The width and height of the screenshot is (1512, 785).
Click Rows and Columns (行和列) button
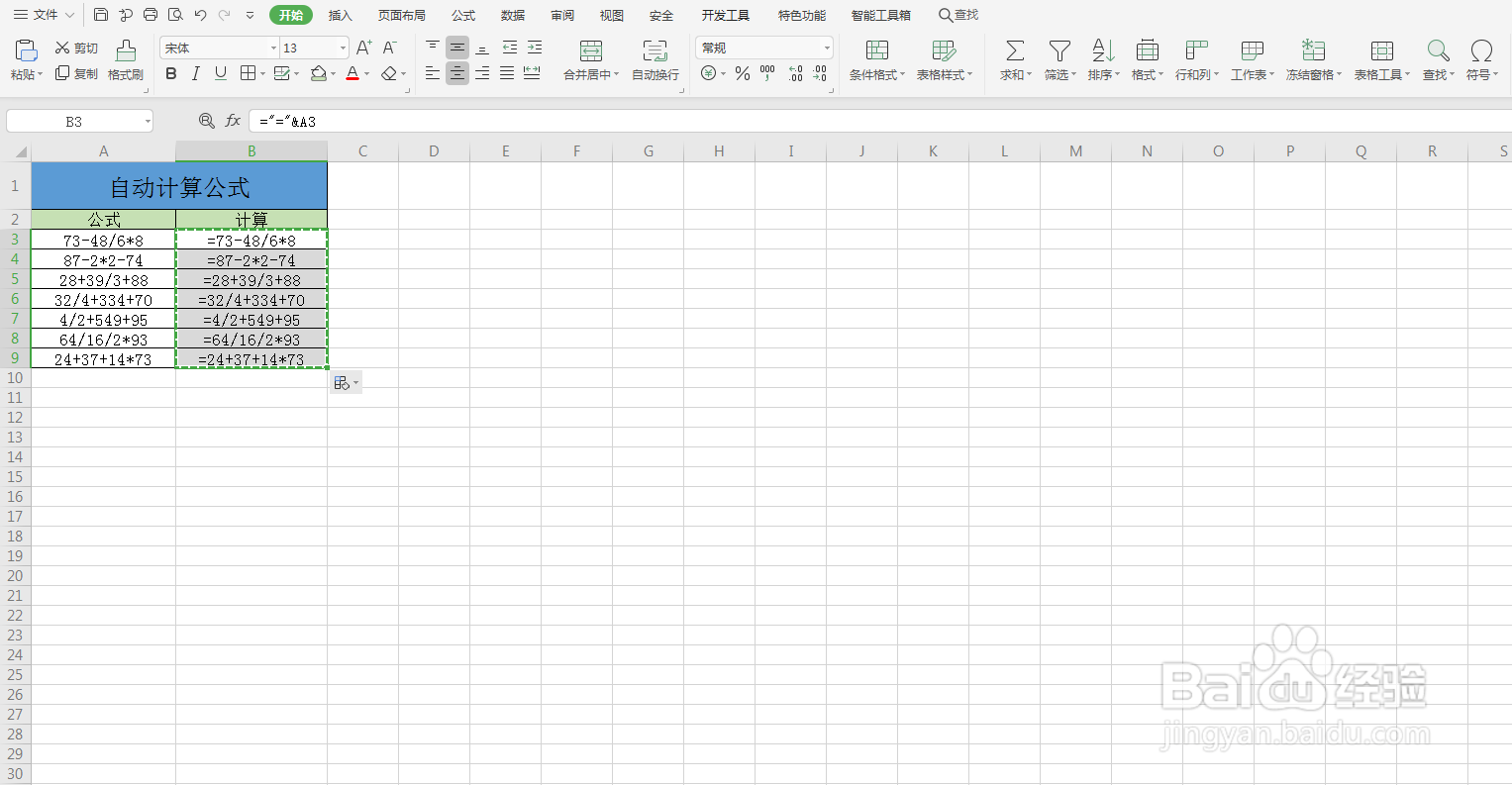[1196, 60]
